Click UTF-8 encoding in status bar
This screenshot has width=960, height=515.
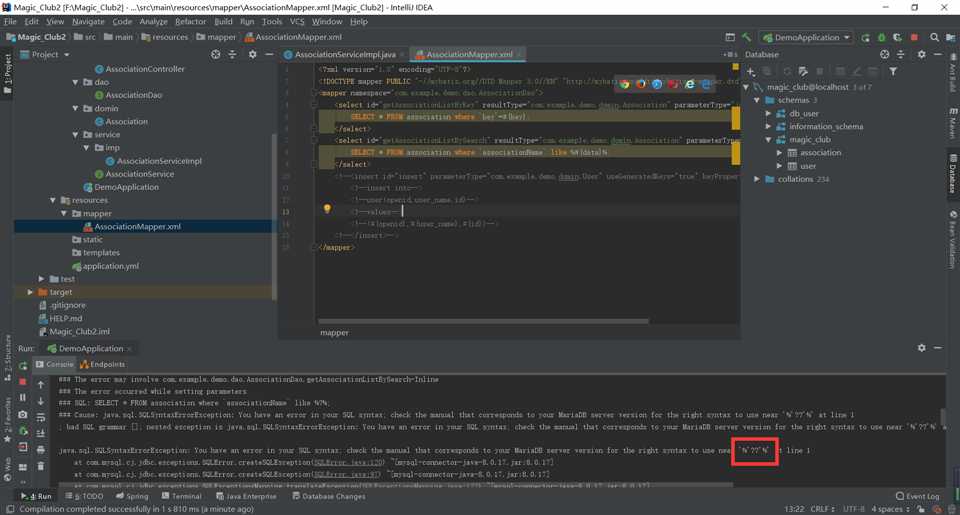pos(853,509)
